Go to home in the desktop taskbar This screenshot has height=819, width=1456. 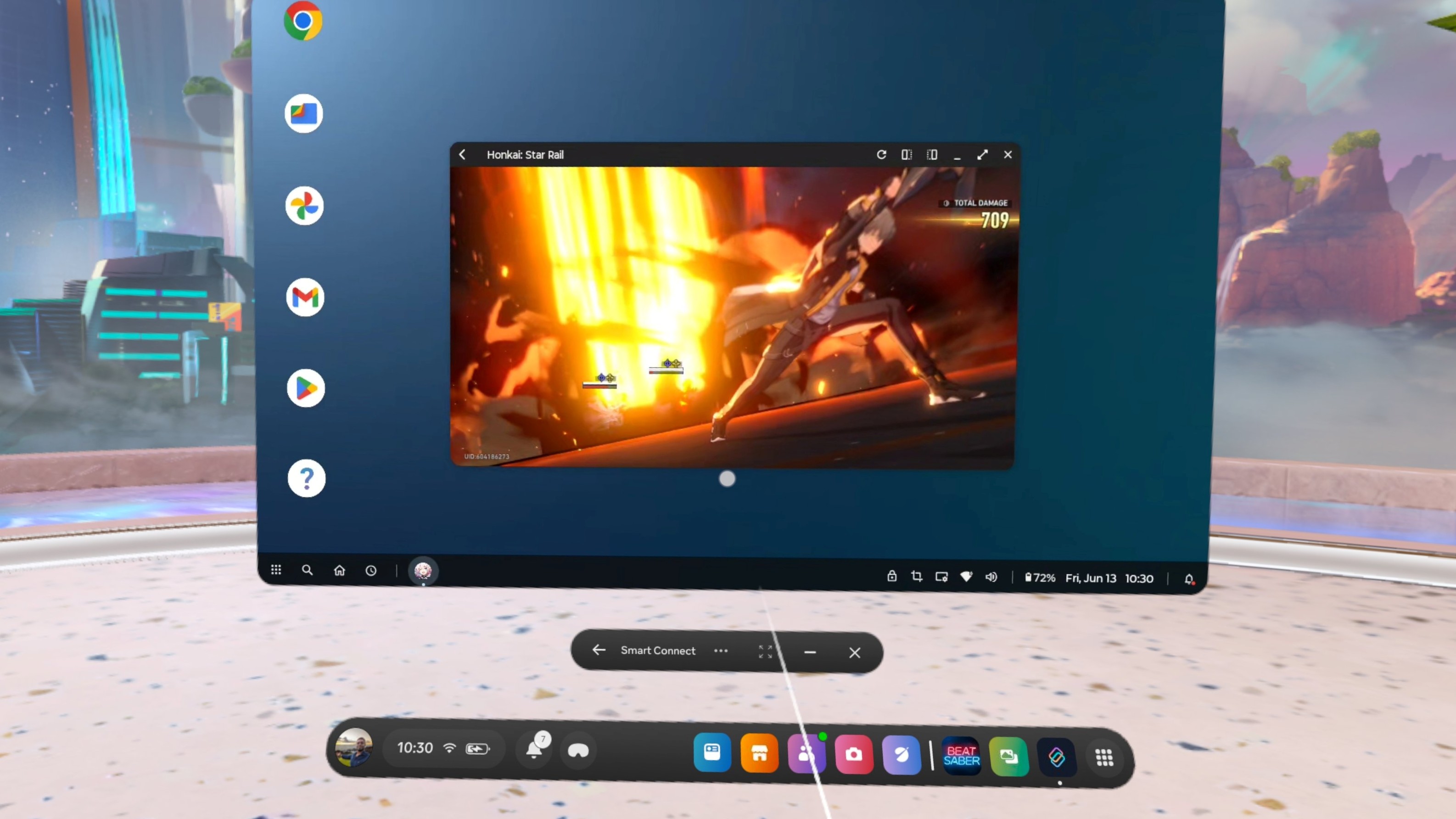point(339,570)
